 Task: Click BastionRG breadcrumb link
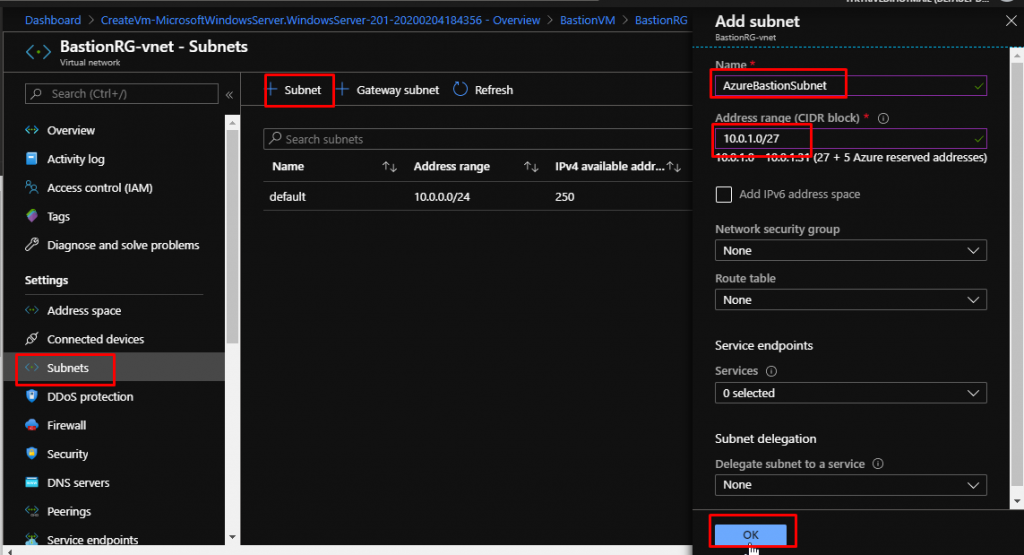pos(661,20)
